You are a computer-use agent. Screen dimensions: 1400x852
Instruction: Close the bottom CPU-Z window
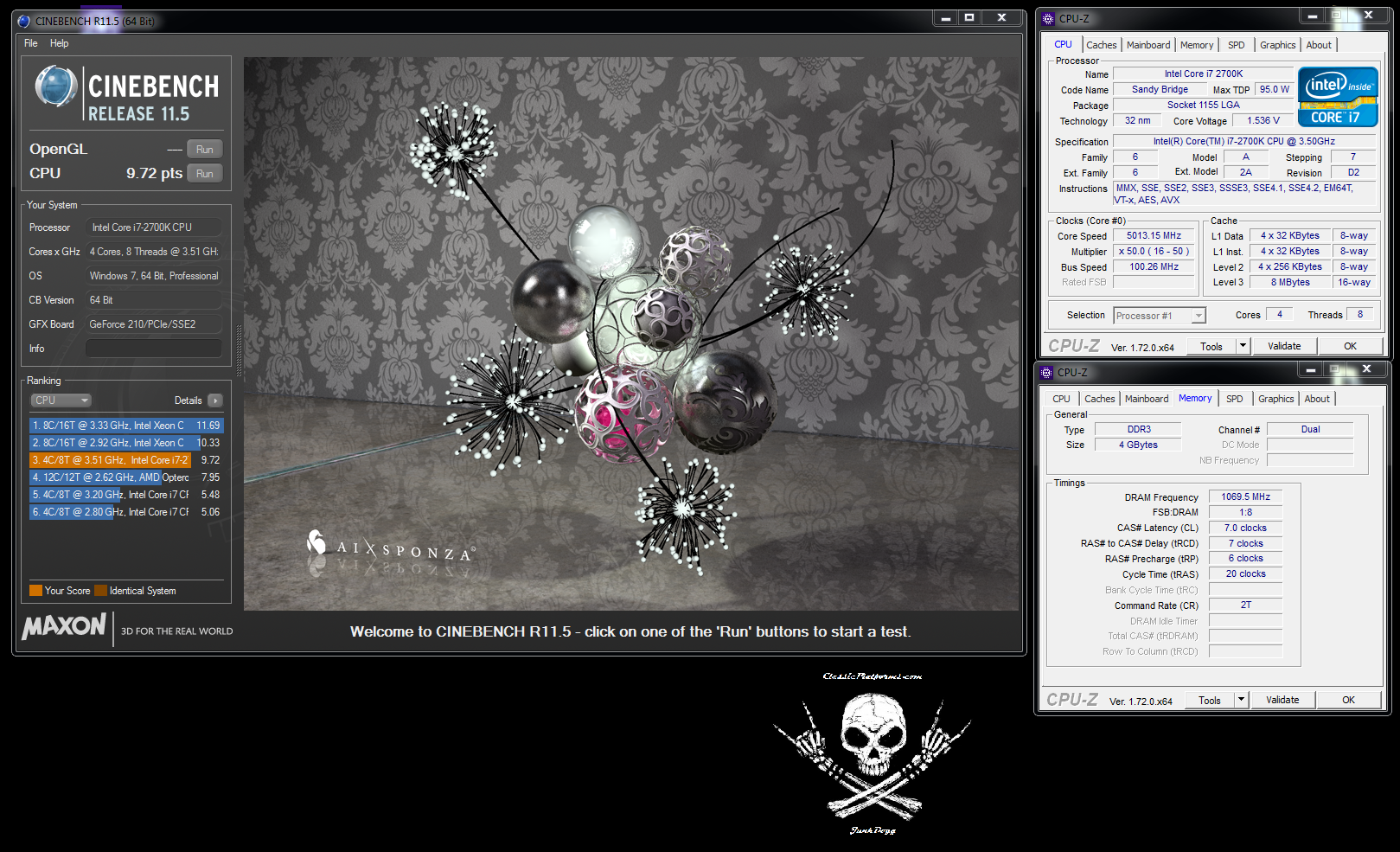[1366, 369]
